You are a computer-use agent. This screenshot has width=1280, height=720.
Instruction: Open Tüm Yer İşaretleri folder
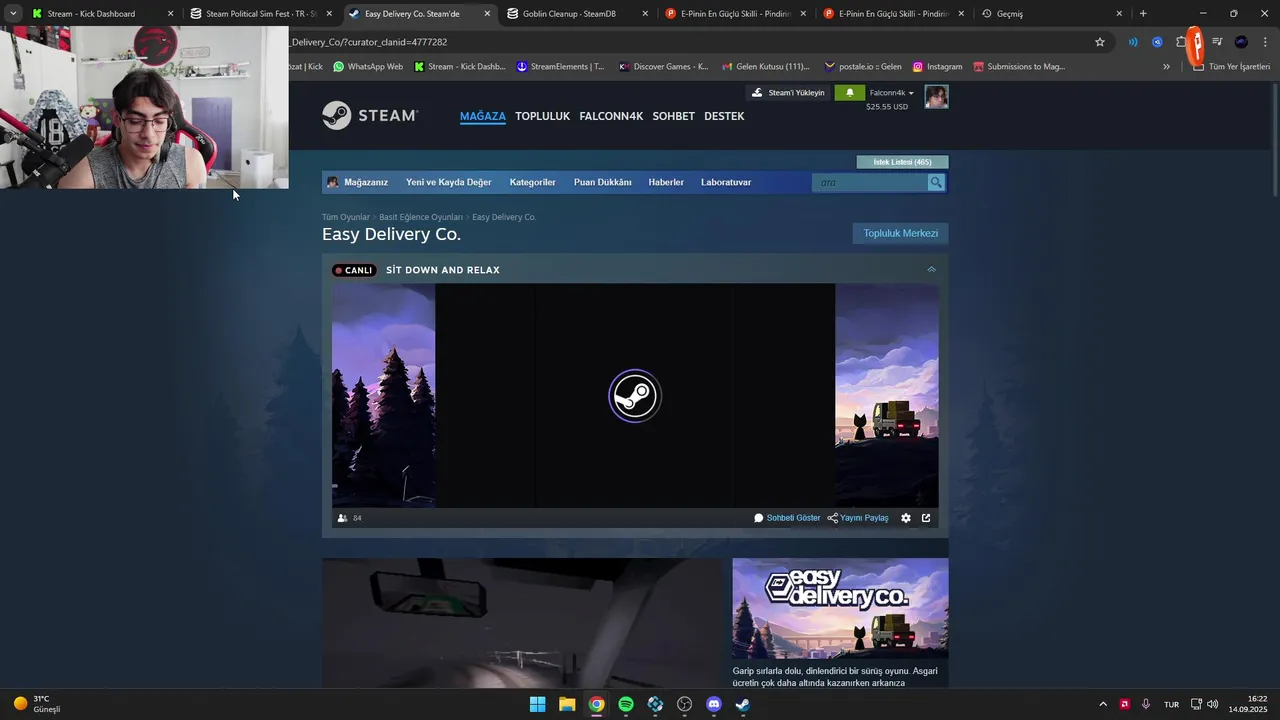tap(1231, 67)
